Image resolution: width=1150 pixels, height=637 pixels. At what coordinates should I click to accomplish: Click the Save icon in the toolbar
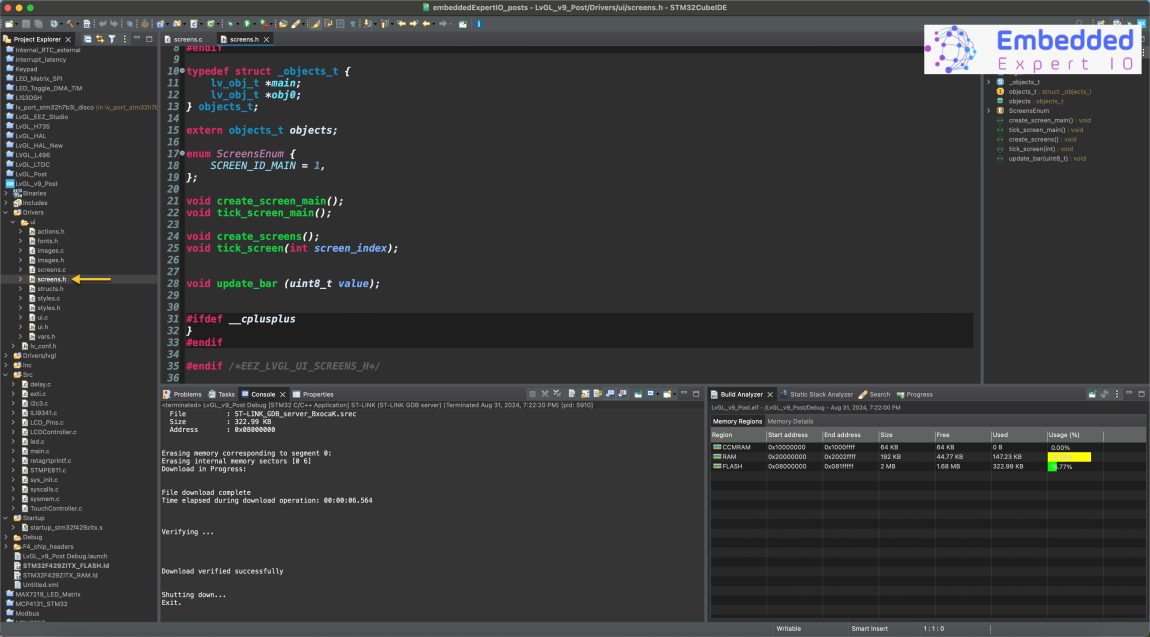[26, 22]
